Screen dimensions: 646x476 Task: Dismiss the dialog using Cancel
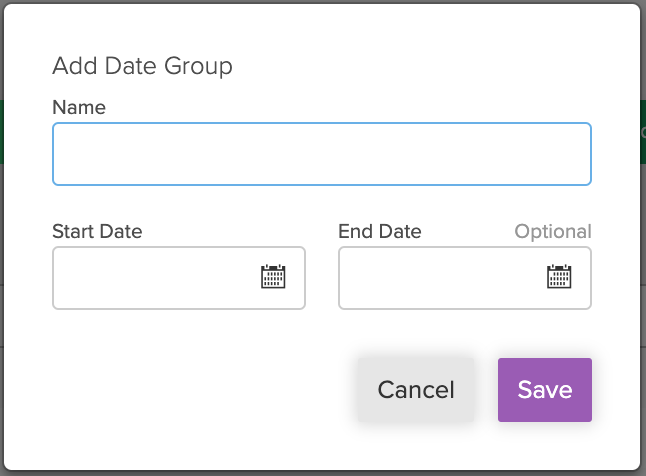416,390
